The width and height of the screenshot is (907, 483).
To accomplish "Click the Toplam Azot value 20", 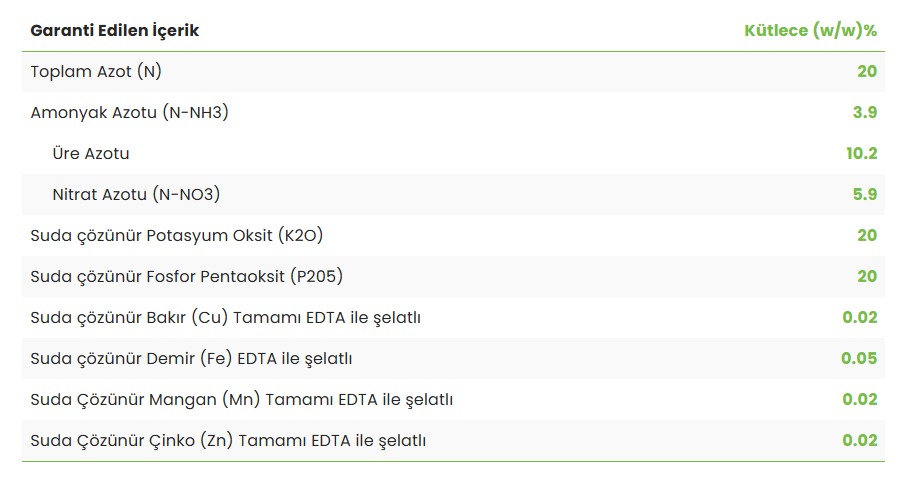I will (x=866, y=71).
